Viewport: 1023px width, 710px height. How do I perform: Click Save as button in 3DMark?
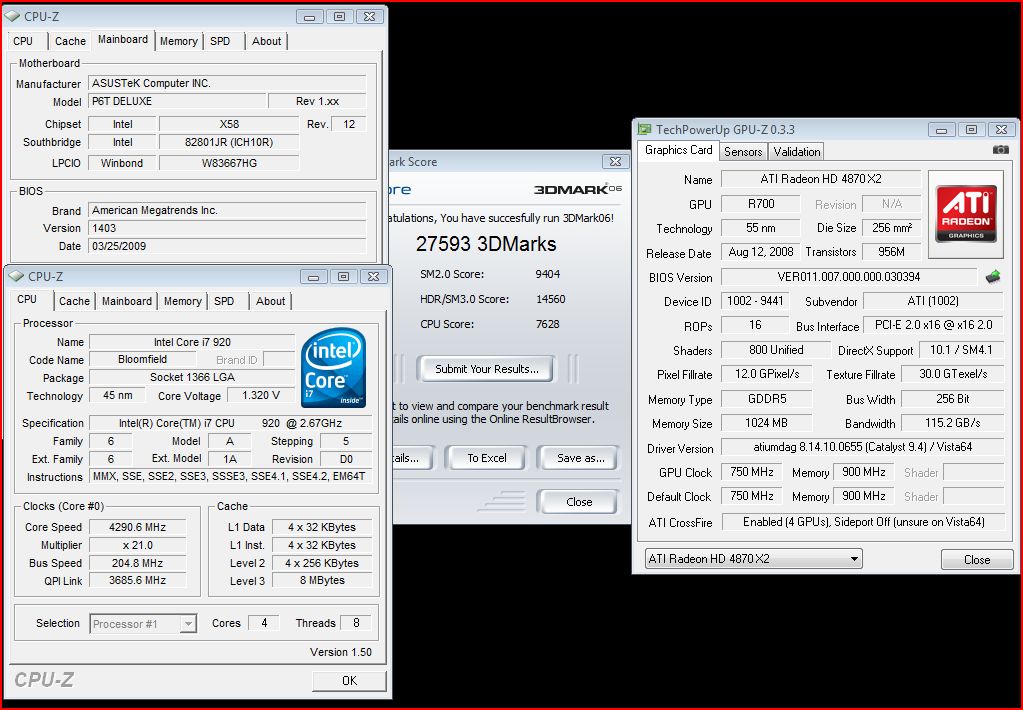(579, 458)
